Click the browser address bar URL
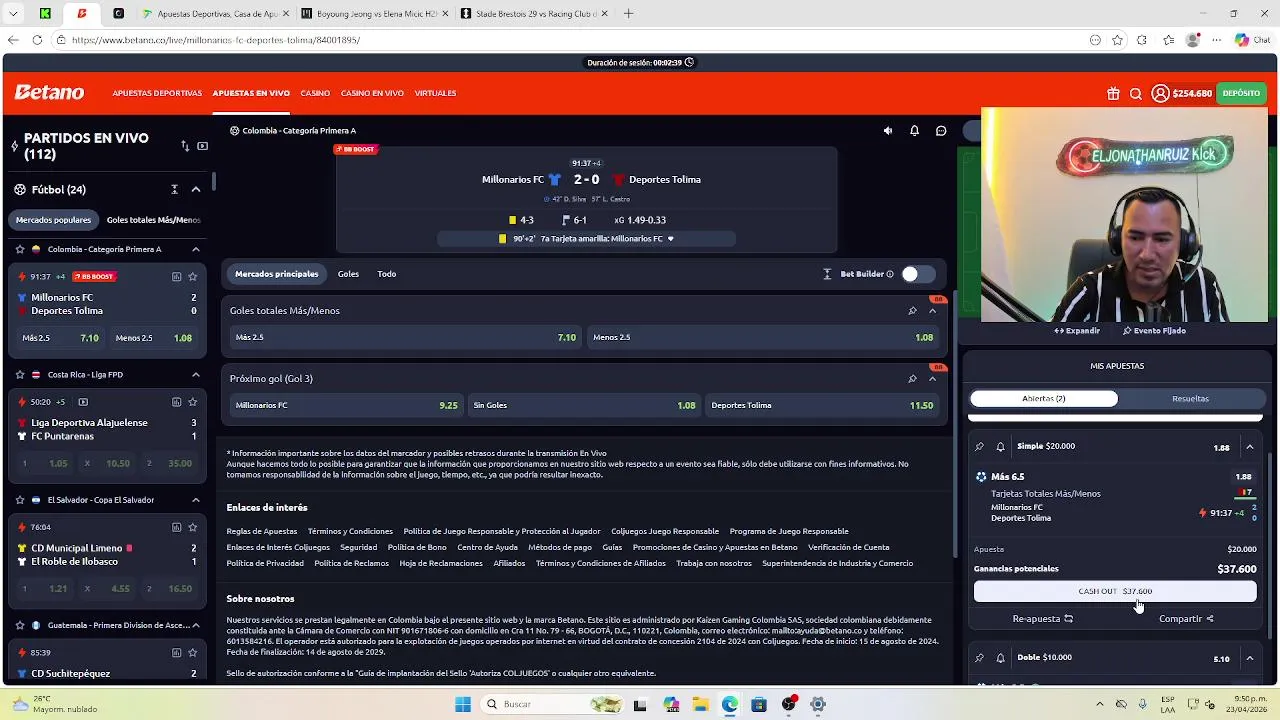The height and width of the screenshot is (720, 1280). tap(216, 40)
